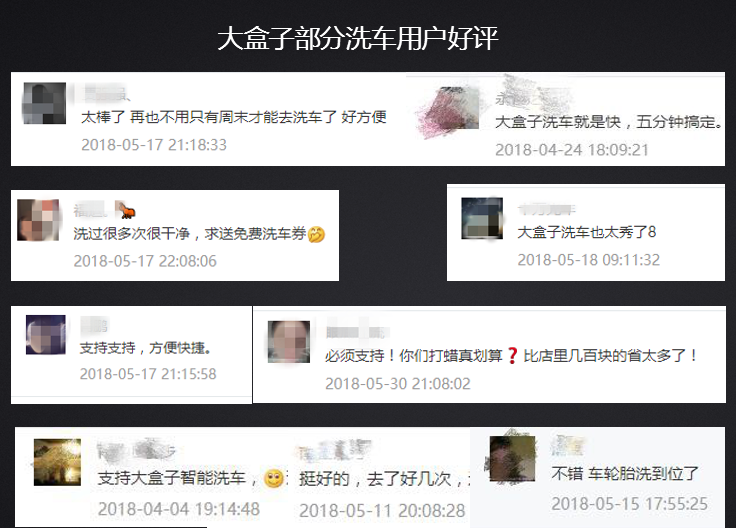Viewport: 736px width, 528px height.
Task: Click the horse emoji icon next to username
Action: pyautogui.click(x=125, y=210)
